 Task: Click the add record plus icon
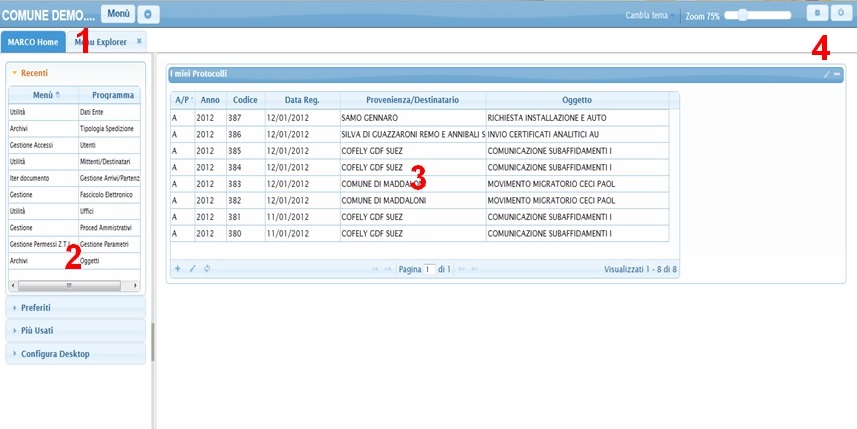point(178,269)
